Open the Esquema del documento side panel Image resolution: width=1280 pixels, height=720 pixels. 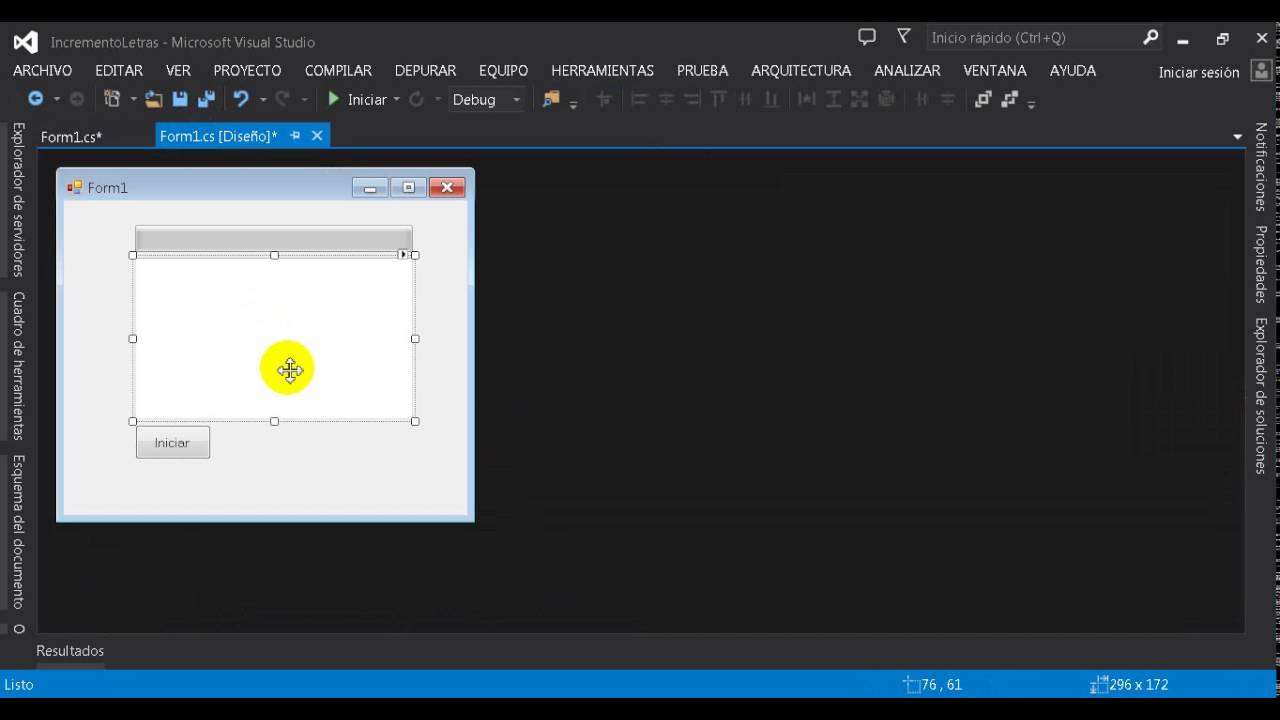18,532
